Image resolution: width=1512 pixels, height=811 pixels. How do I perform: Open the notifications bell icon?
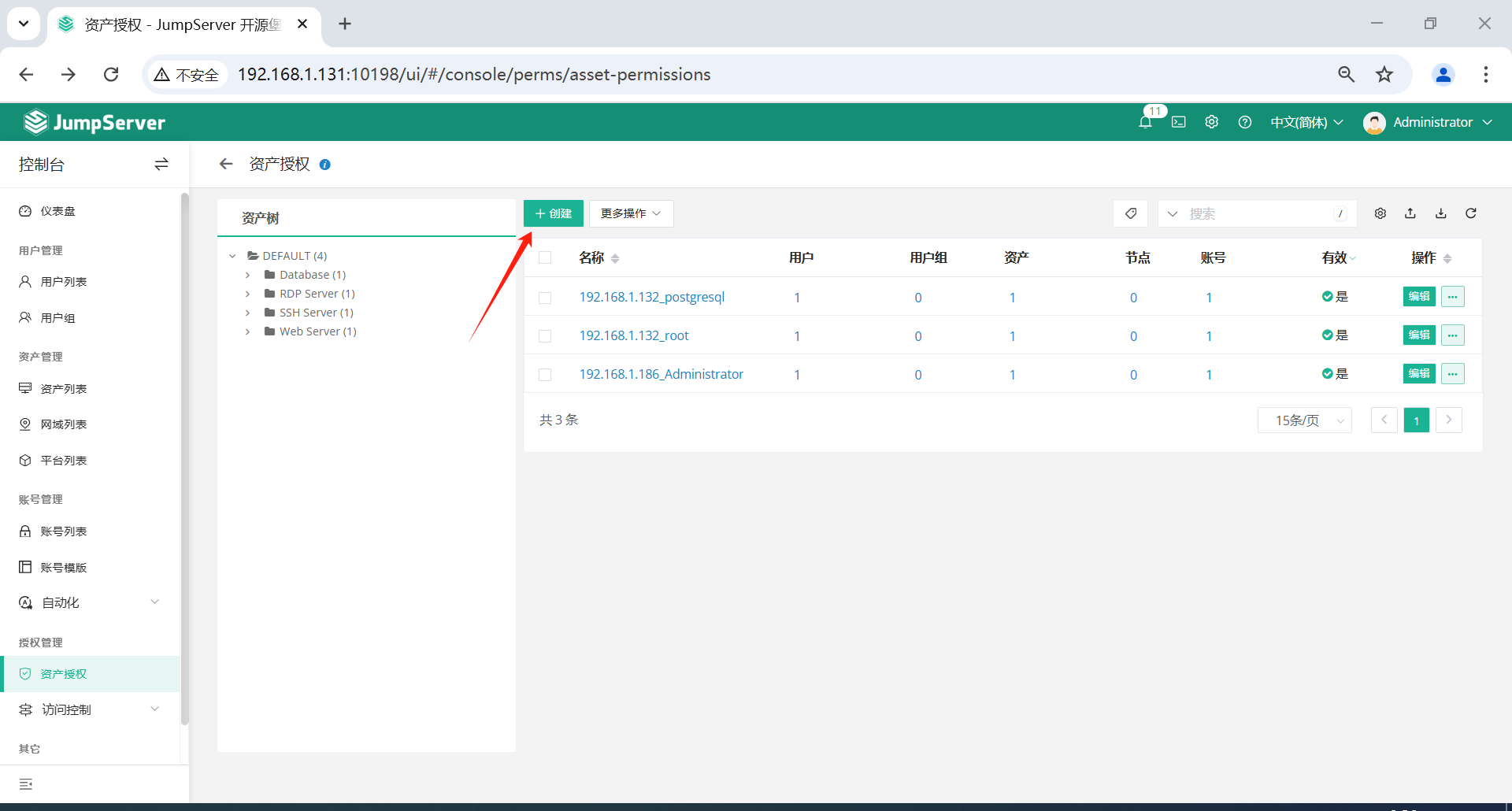click(1145, 122)
